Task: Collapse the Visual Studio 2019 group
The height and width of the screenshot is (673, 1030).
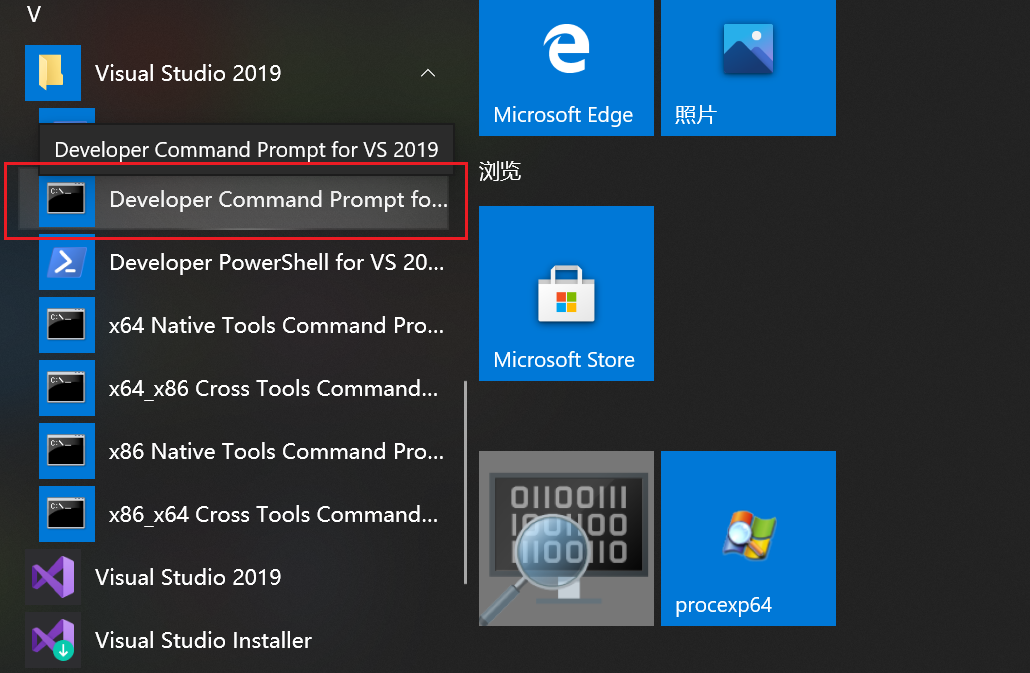Action: point(428,73)
